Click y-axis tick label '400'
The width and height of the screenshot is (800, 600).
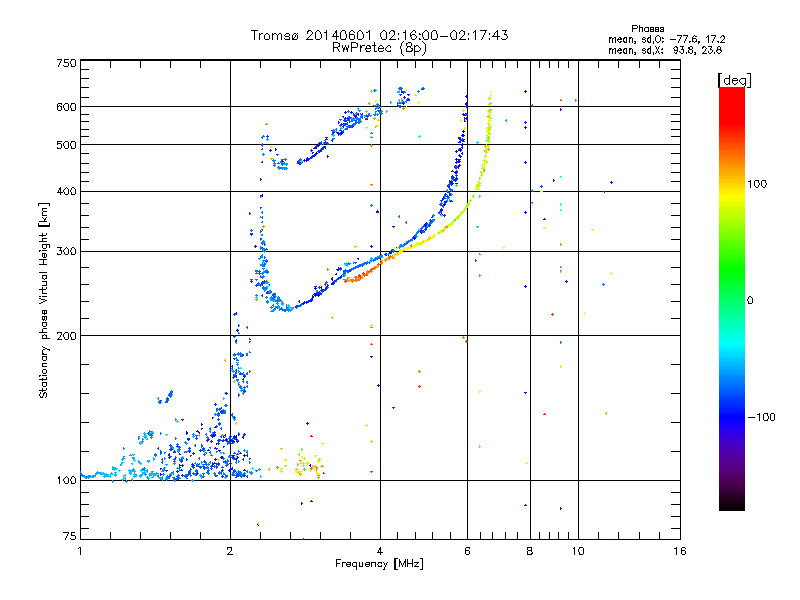point(66,191)
